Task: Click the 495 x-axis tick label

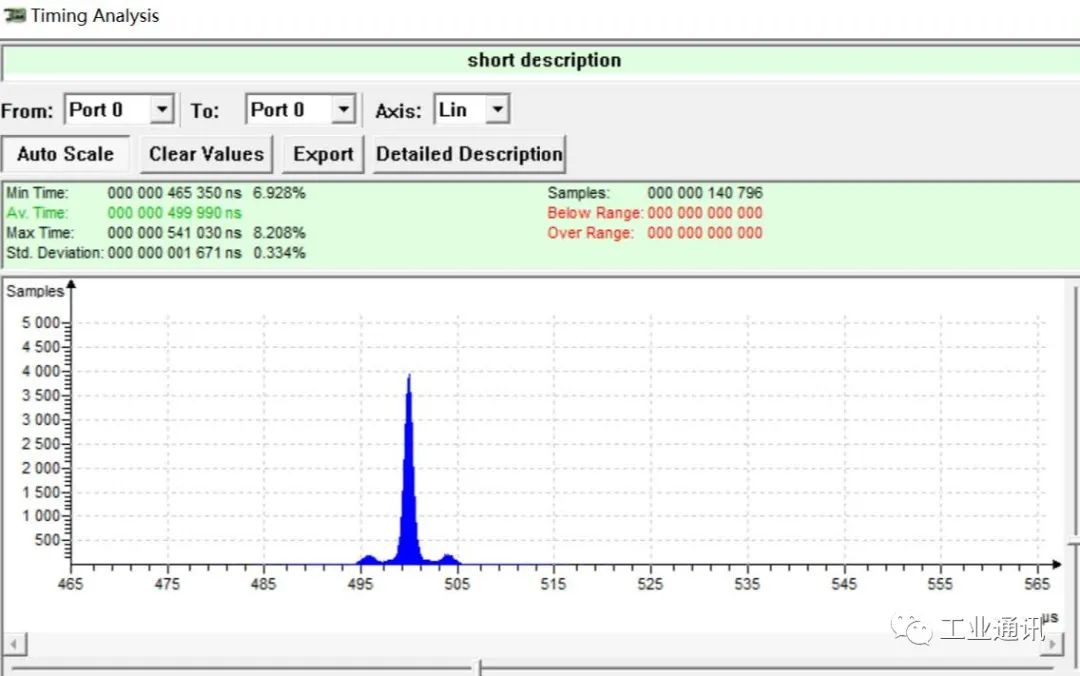Action: 360,584
